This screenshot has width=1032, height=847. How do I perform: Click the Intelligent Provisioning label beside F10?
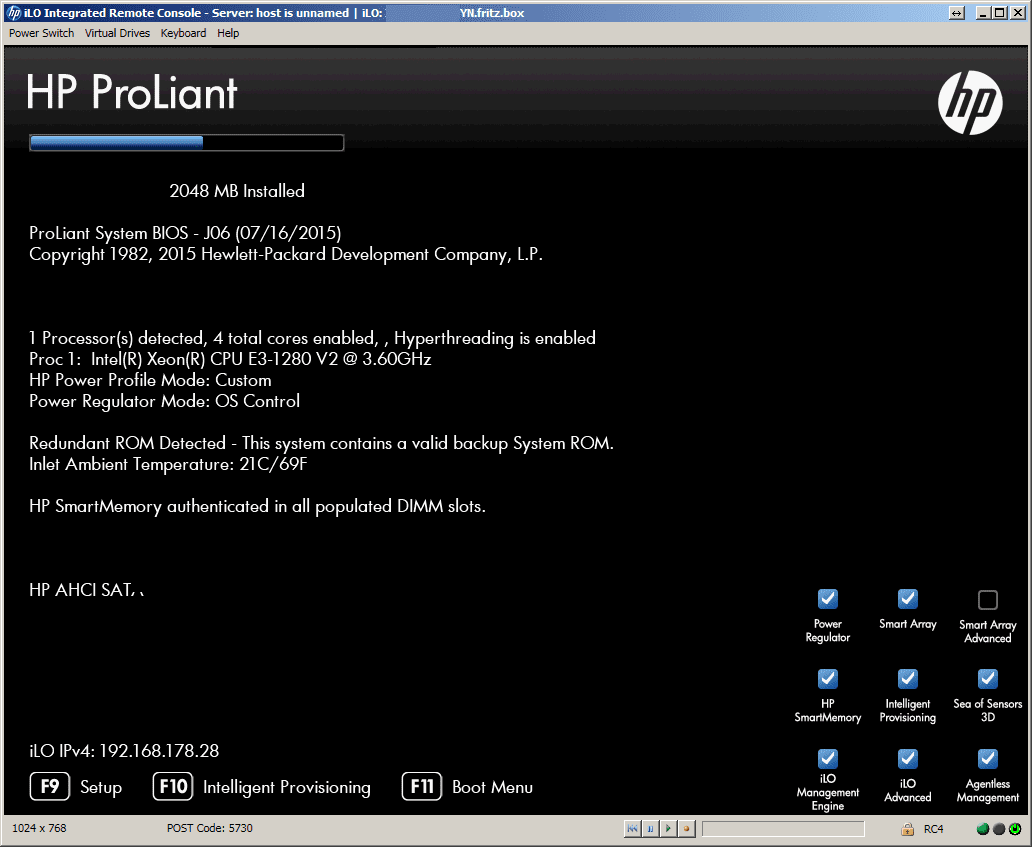[x=287, y=787]
